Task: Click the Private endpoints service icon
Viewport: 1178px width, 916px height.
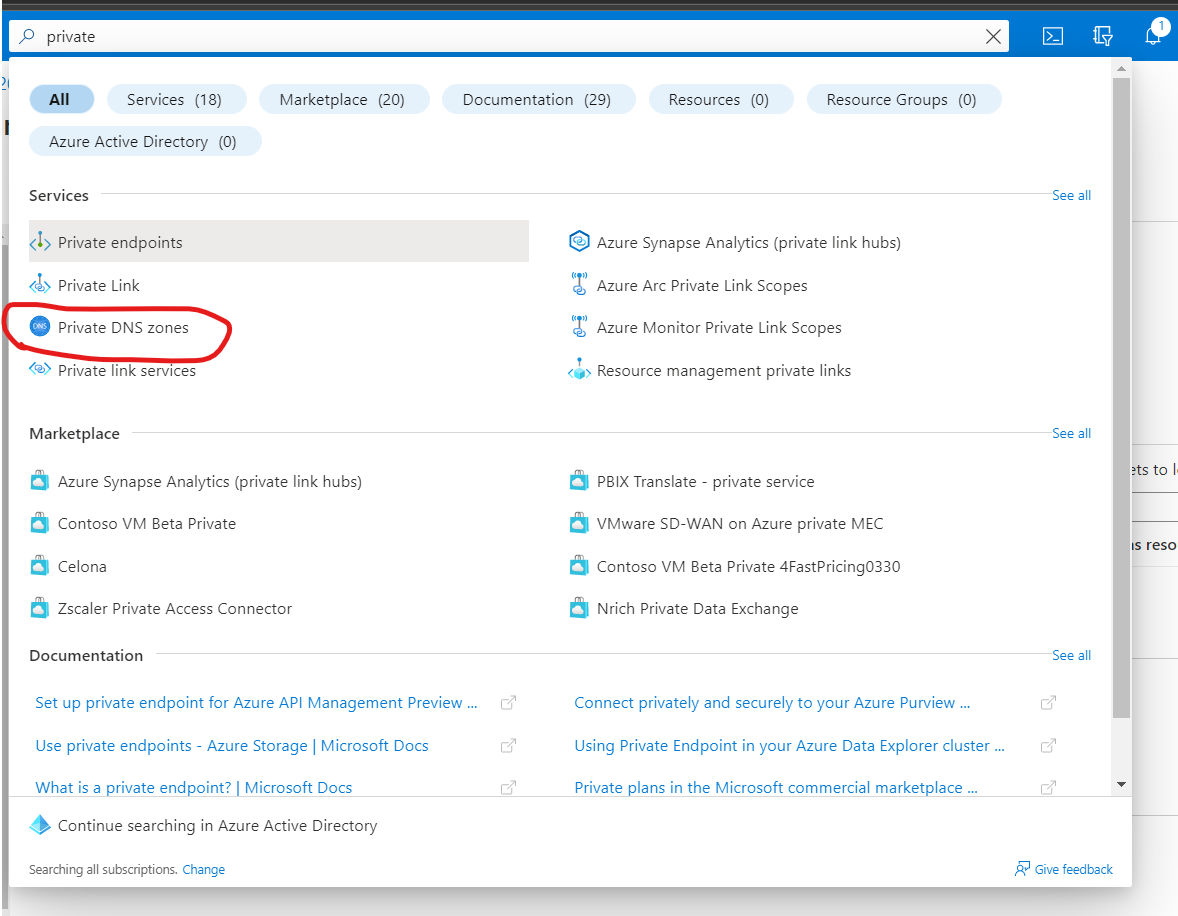Action: coord(40,243)
